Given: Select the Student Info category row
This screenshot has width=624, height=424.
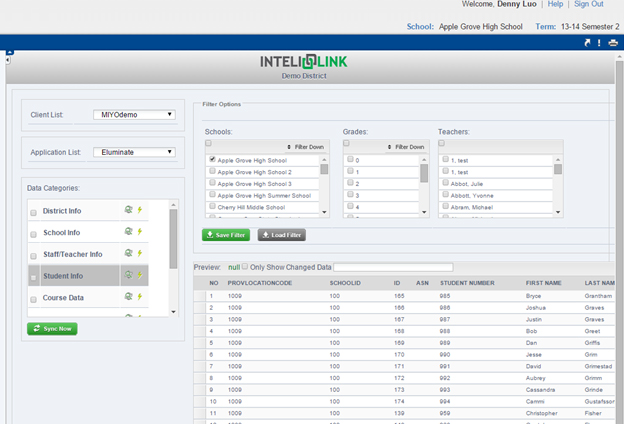Looking at the screenshot, I should tap(88, 276).
